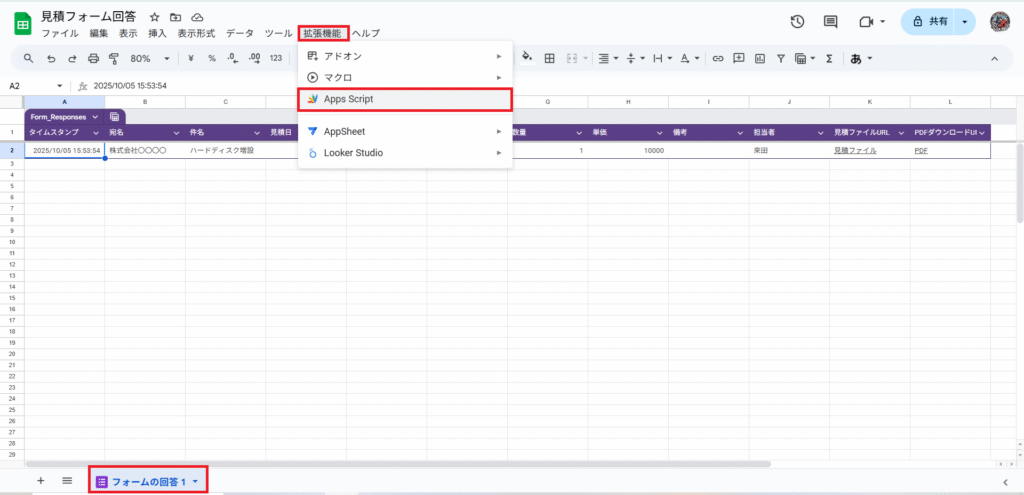Open the タイムスタンプ column header dropdown
This screenshot has width=1024, height=495.
pos(96,133)
